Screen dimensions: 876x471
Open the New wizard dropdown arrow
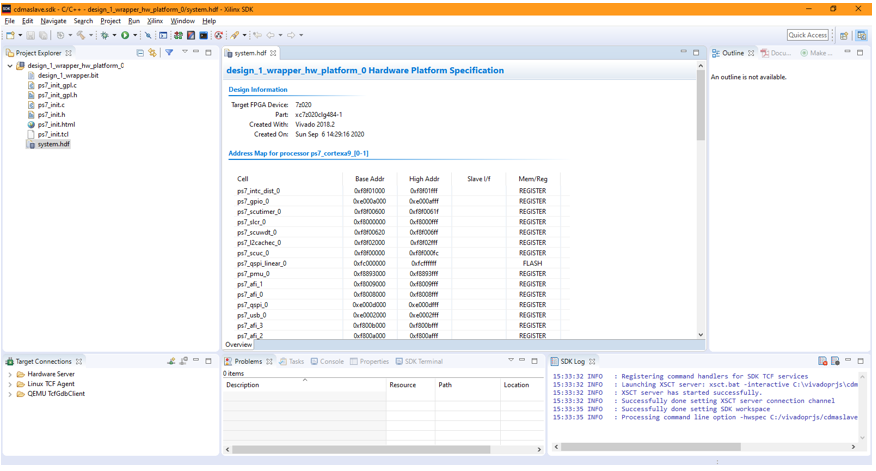[21, 35]
